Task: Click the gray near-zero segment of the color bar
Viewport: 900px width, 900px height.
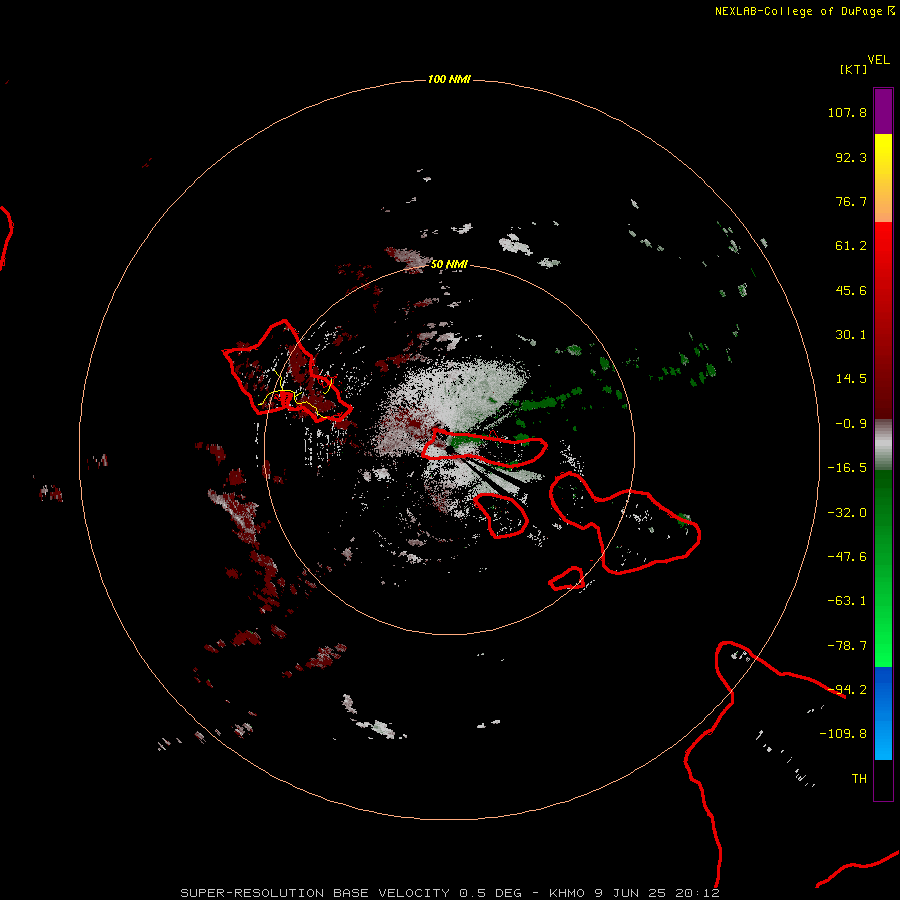Action: (x=883, y=445)
